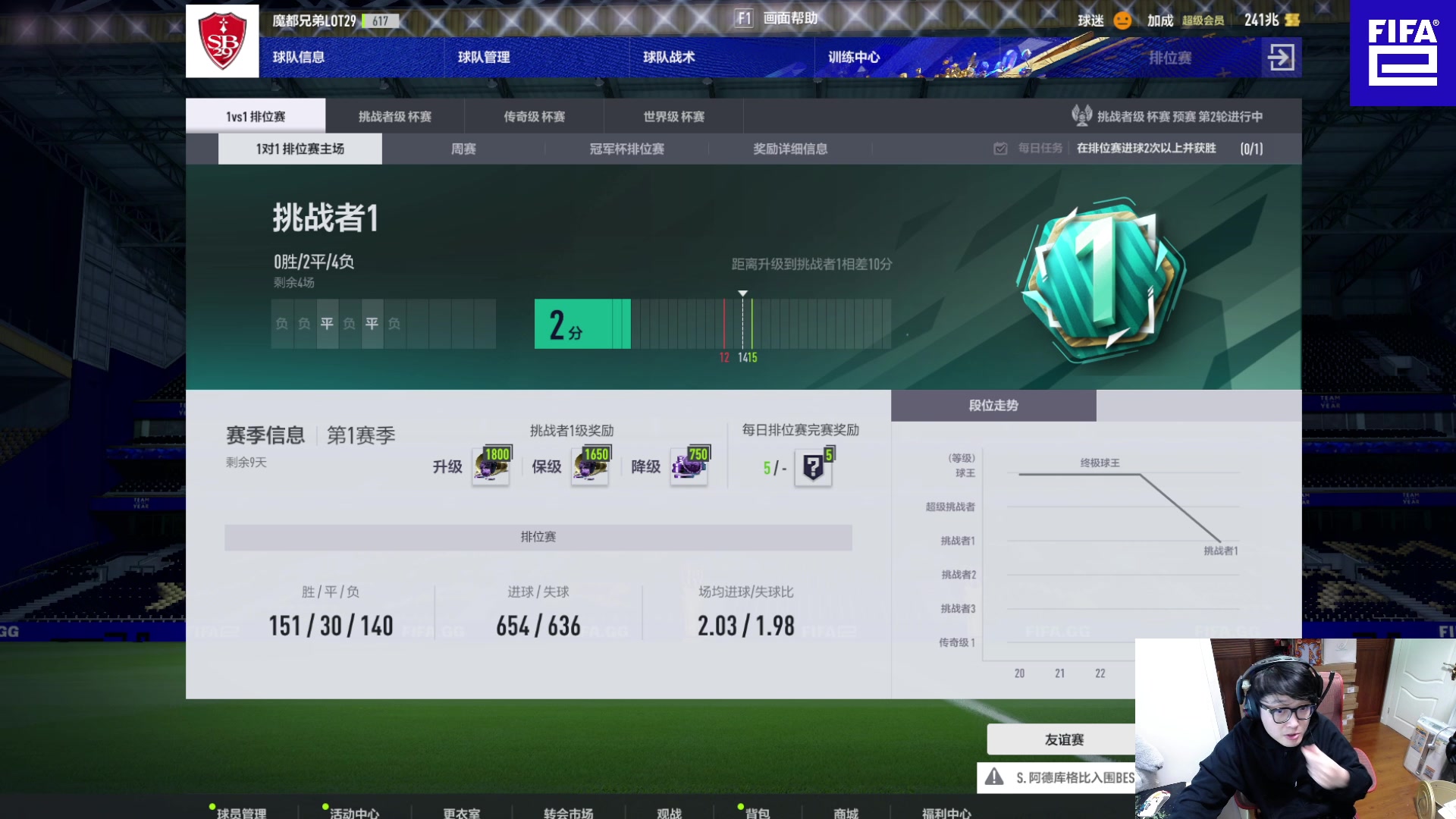Toggle the 每日任务 checkbox icon
1456x819 pixels.
1000,149
